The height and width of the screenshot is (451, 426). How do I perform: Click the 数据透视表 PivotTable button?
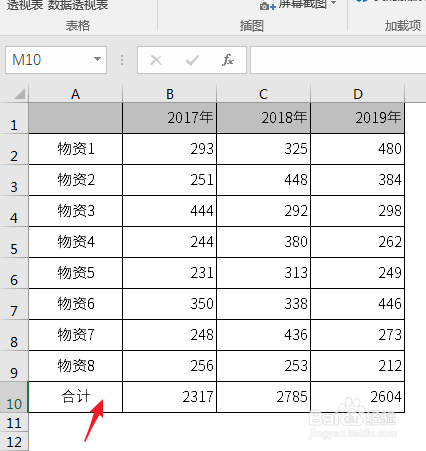(x=78, y=5)
